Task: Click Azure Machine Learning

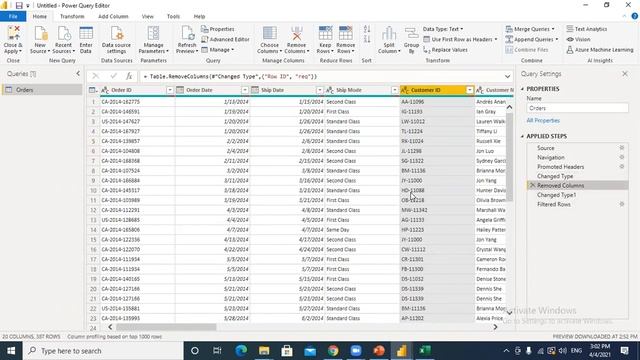Action: pos(600,50)
